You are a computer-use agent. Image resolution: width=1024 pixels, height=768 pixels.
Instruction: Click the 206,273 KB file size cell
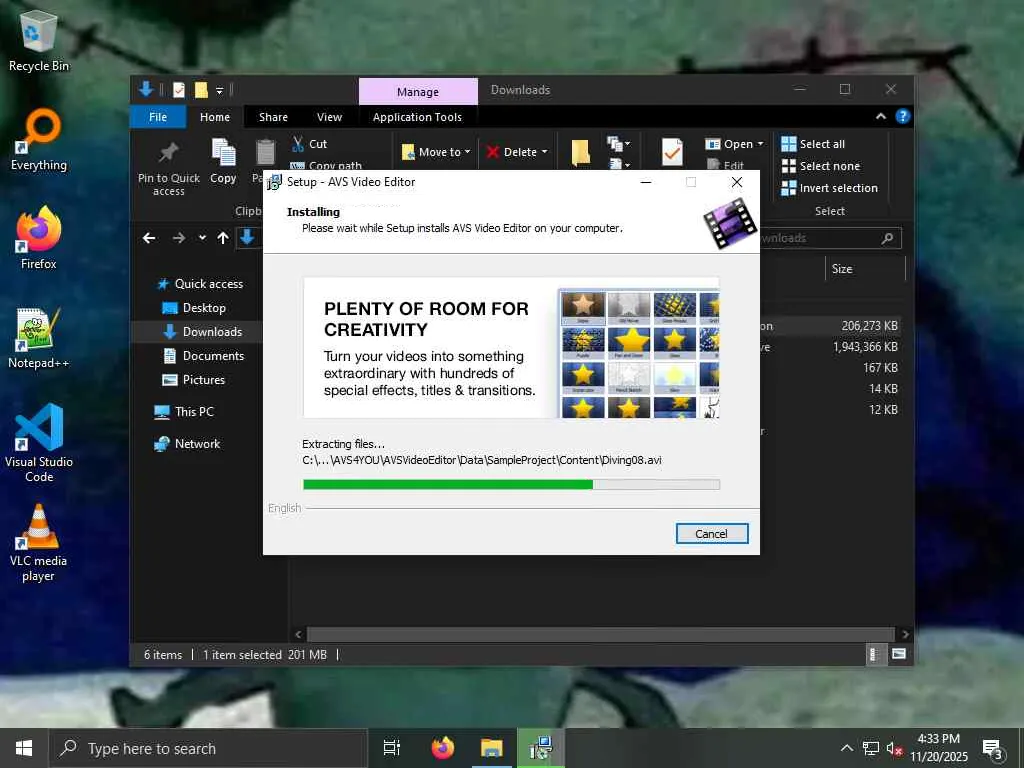coord(869,326)
